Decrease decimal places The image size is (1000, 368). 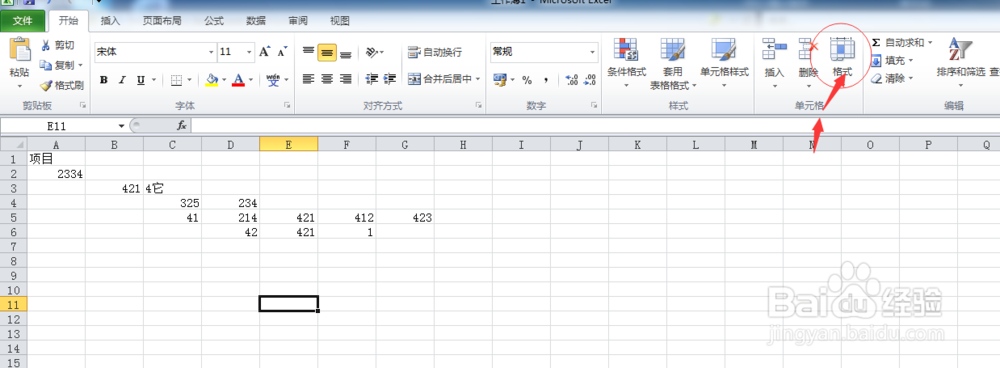coord(590,80)
